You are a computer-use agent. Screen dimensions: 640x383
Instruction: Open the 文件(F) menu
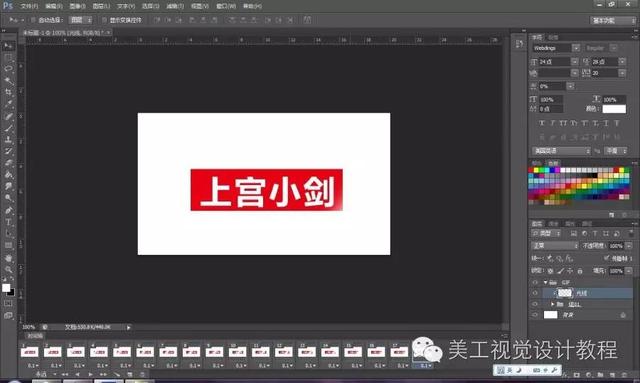[x=29, y=6]
